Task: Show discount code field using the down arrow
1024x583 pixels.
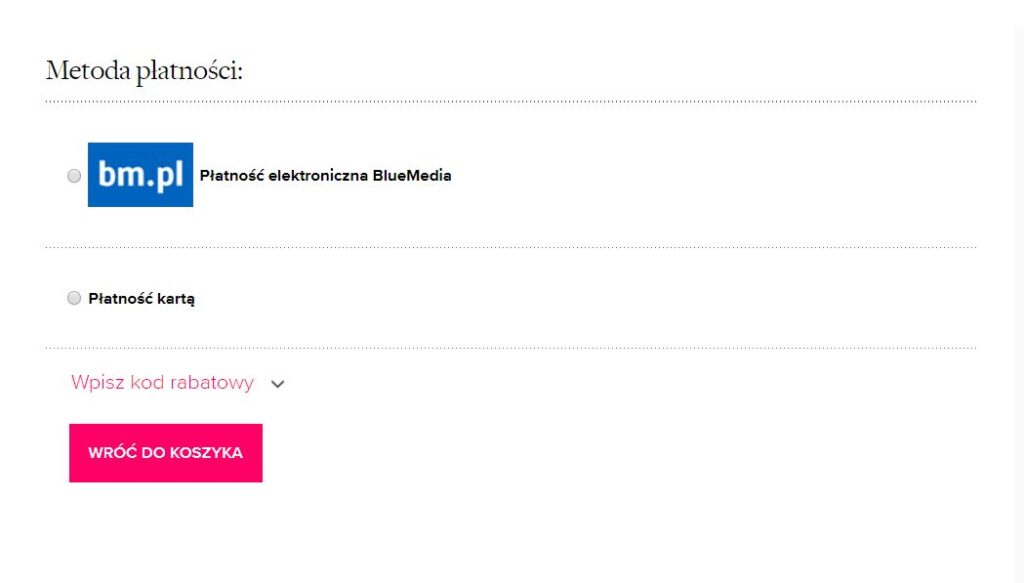Action: coord(278,384)
